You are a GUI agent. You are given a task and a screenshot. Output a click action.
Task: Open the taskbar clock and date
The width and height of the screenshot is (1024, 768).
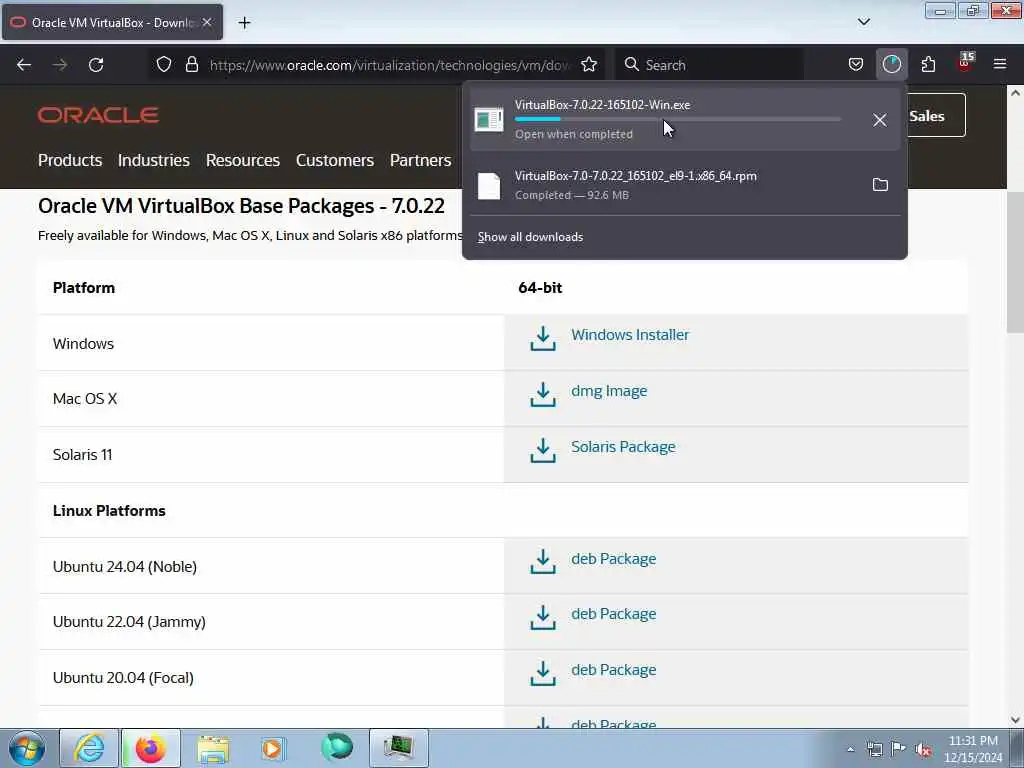(973, 749)
